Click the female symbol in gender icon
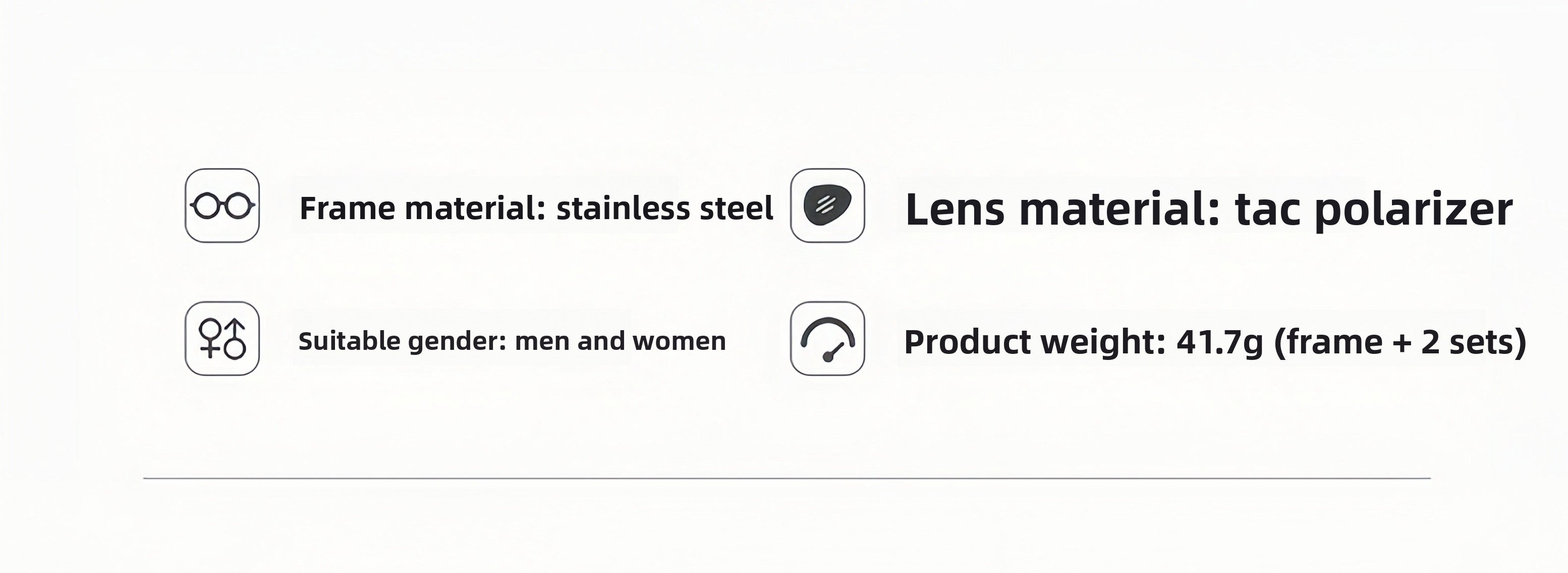Screen dimensions: 1568x573 [x=210, y=338]
